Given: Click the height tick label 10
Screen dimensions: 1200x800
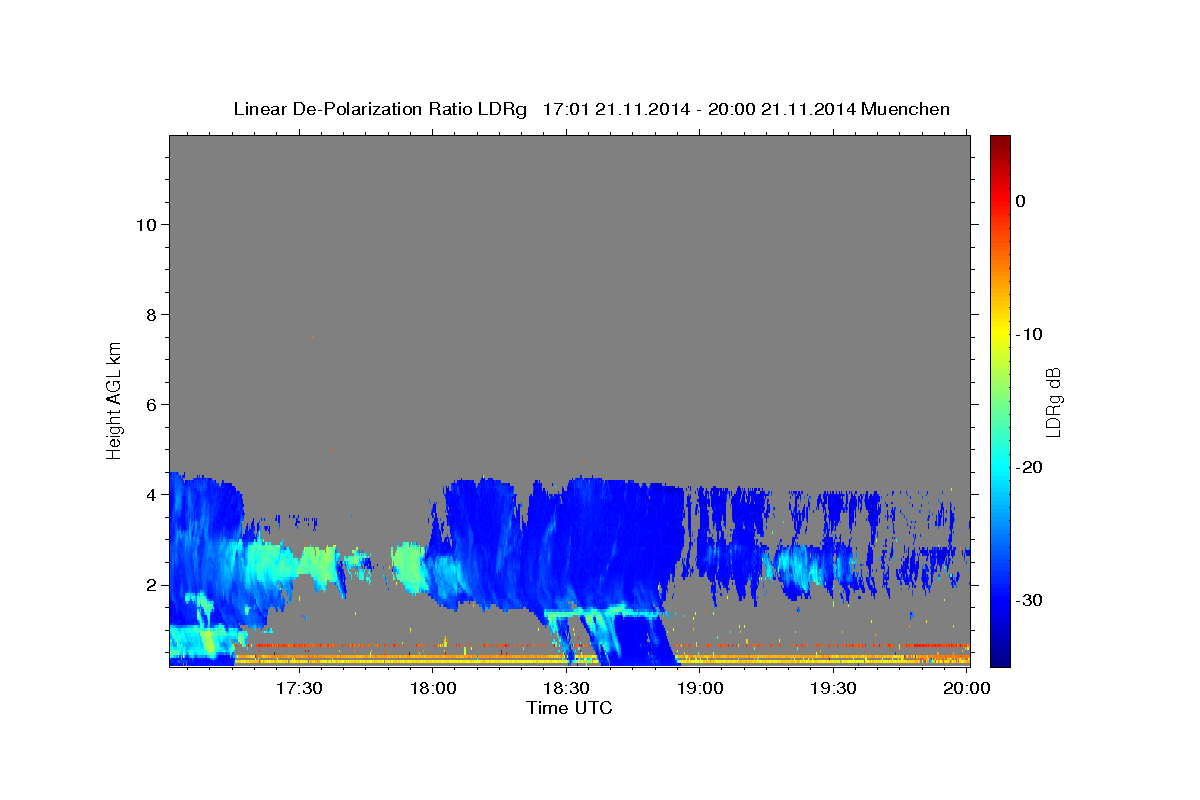Looking at the screenshot, I should tap(145, 225).
